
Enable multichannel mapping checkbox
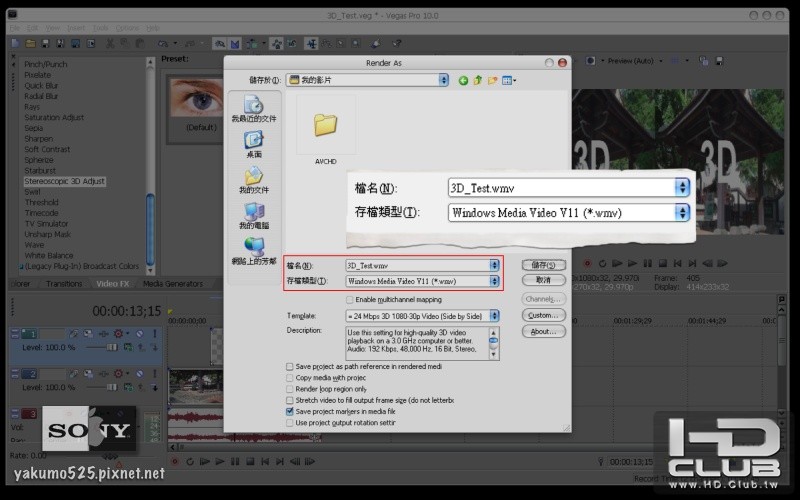tap(349, 299)
